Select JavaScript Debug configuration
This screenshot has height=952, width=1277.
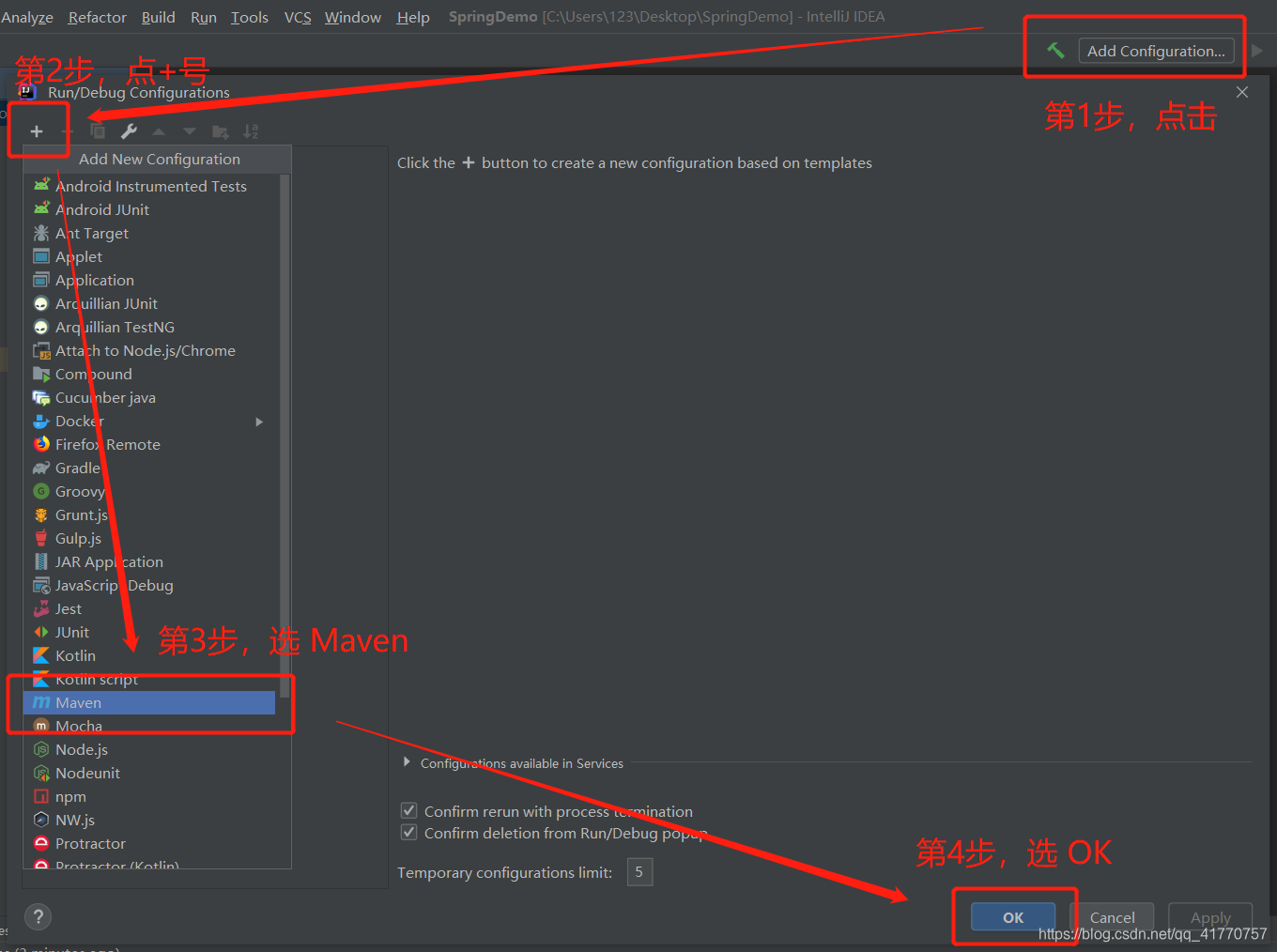[150, 585]
